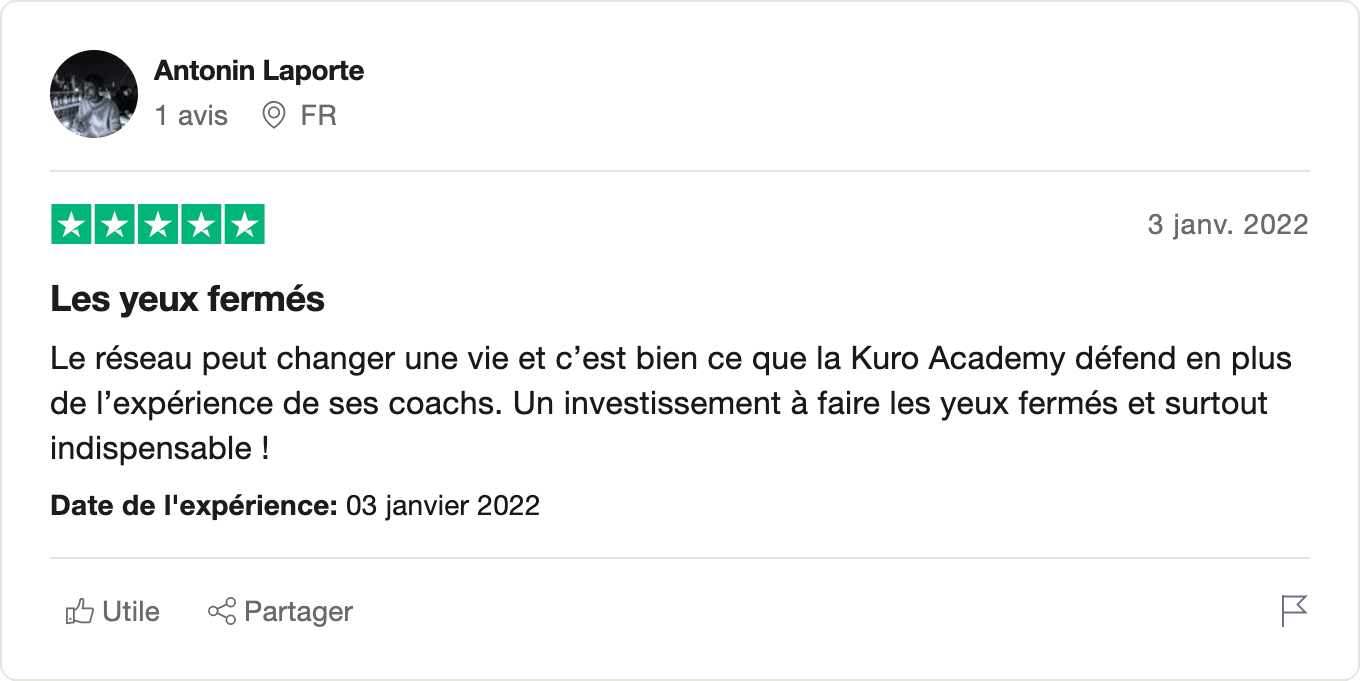The image size is (1360, 681).
Task: Open Antonin Laporte's profile picture
Action: (x=94, y=94)
